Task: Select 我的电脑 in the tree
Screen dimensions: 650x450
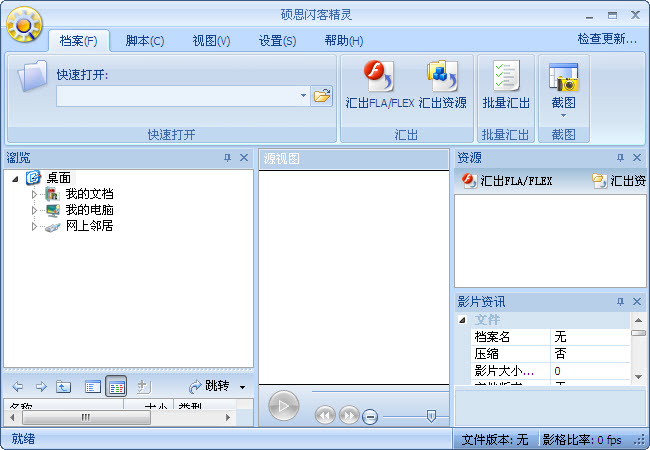Action: pyautogui.click(x=89, y=210)
